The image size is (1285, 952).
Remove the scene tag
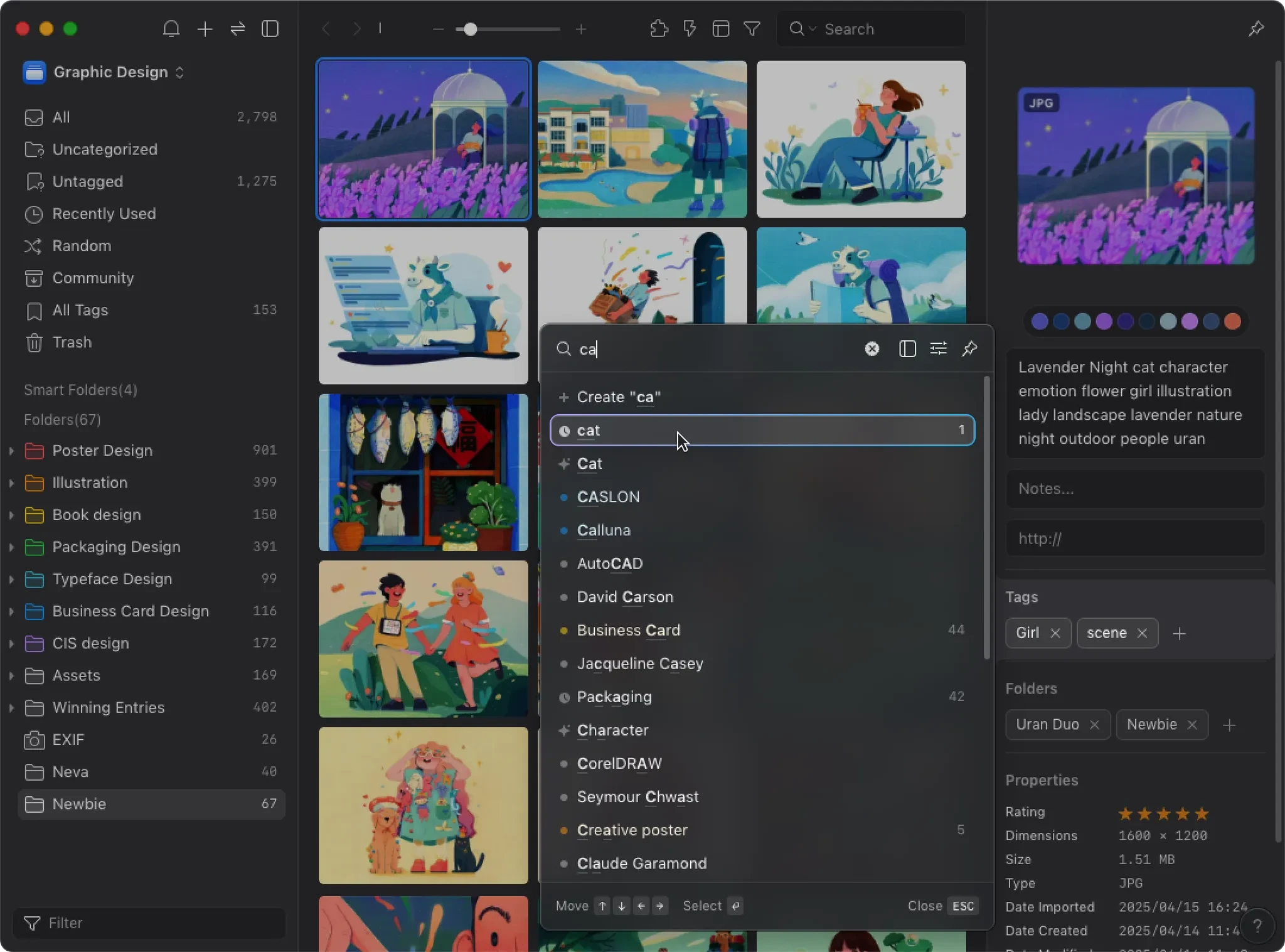(1142, 633)
